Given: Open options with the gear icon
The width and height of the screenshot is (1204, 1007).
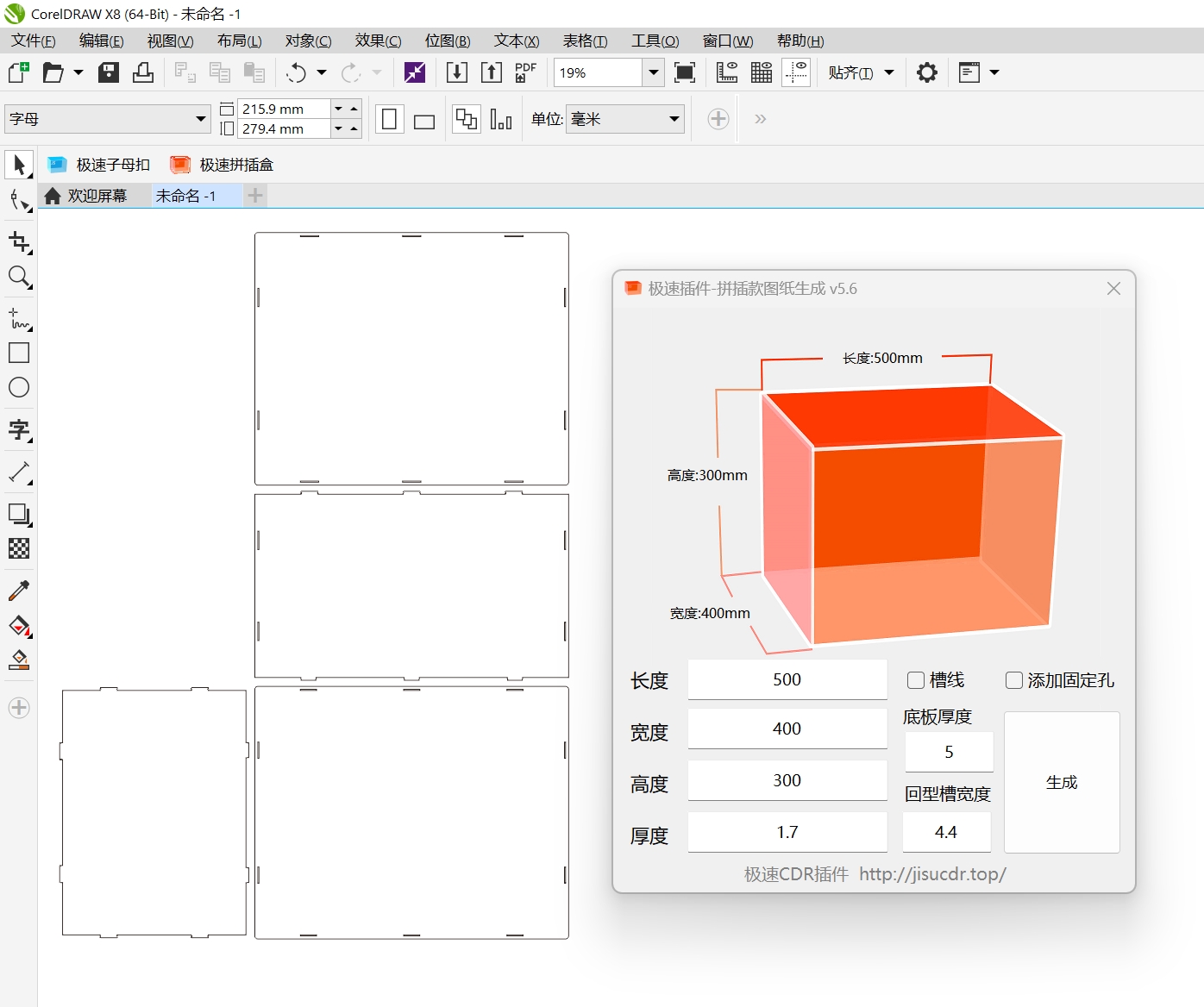Looking at the screenshot, I should point(927,72).
